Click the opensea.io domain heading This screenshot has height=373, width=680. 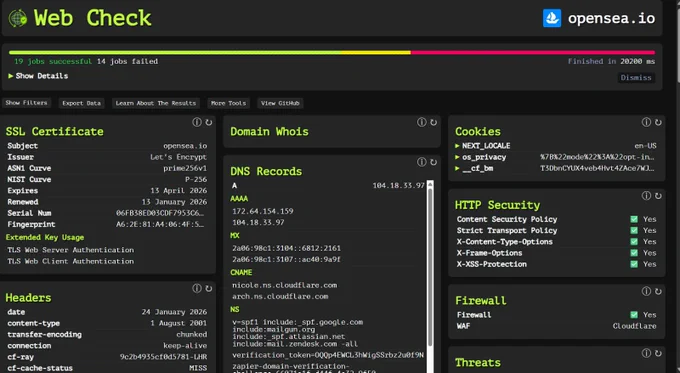click(x=611, y=18)
